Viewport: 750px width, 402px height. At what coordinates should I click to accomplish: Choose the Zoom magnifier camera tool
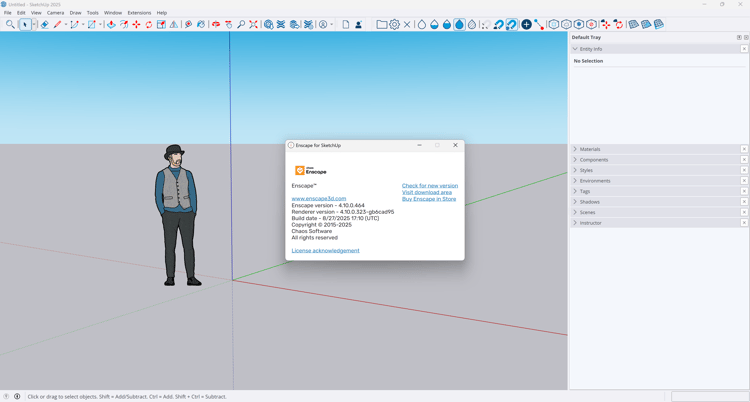tap(241, 24)
